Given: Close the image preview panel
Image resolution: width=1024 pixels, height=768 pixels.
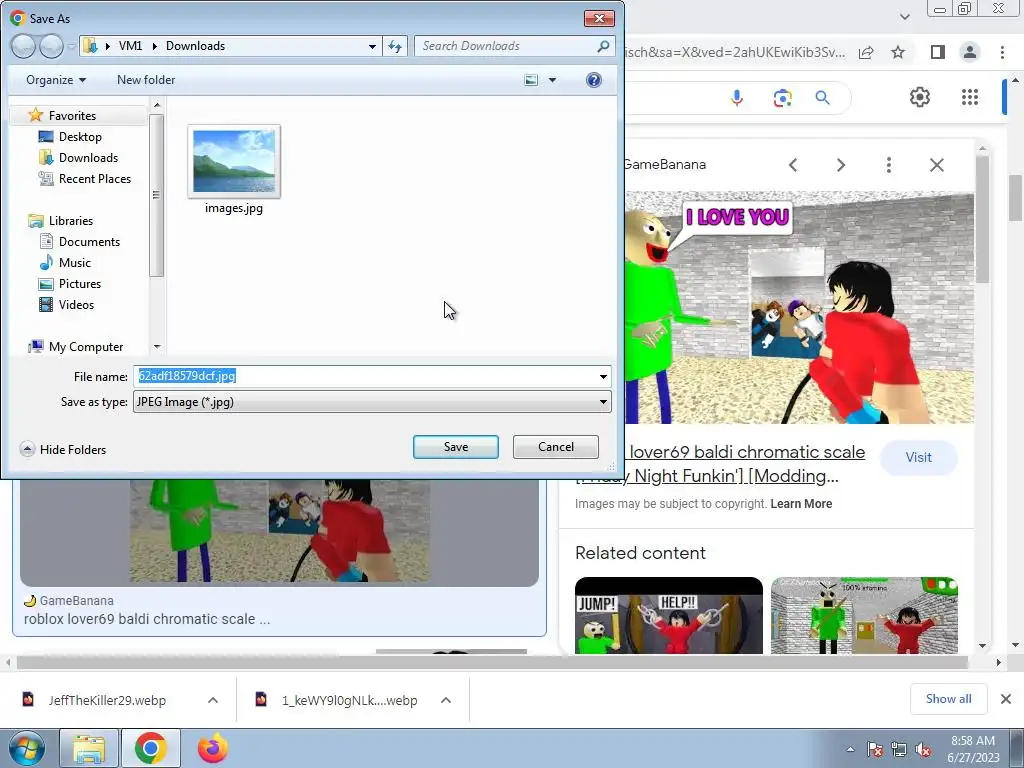Looking at the screenshot, I should (x=936, y=165).
